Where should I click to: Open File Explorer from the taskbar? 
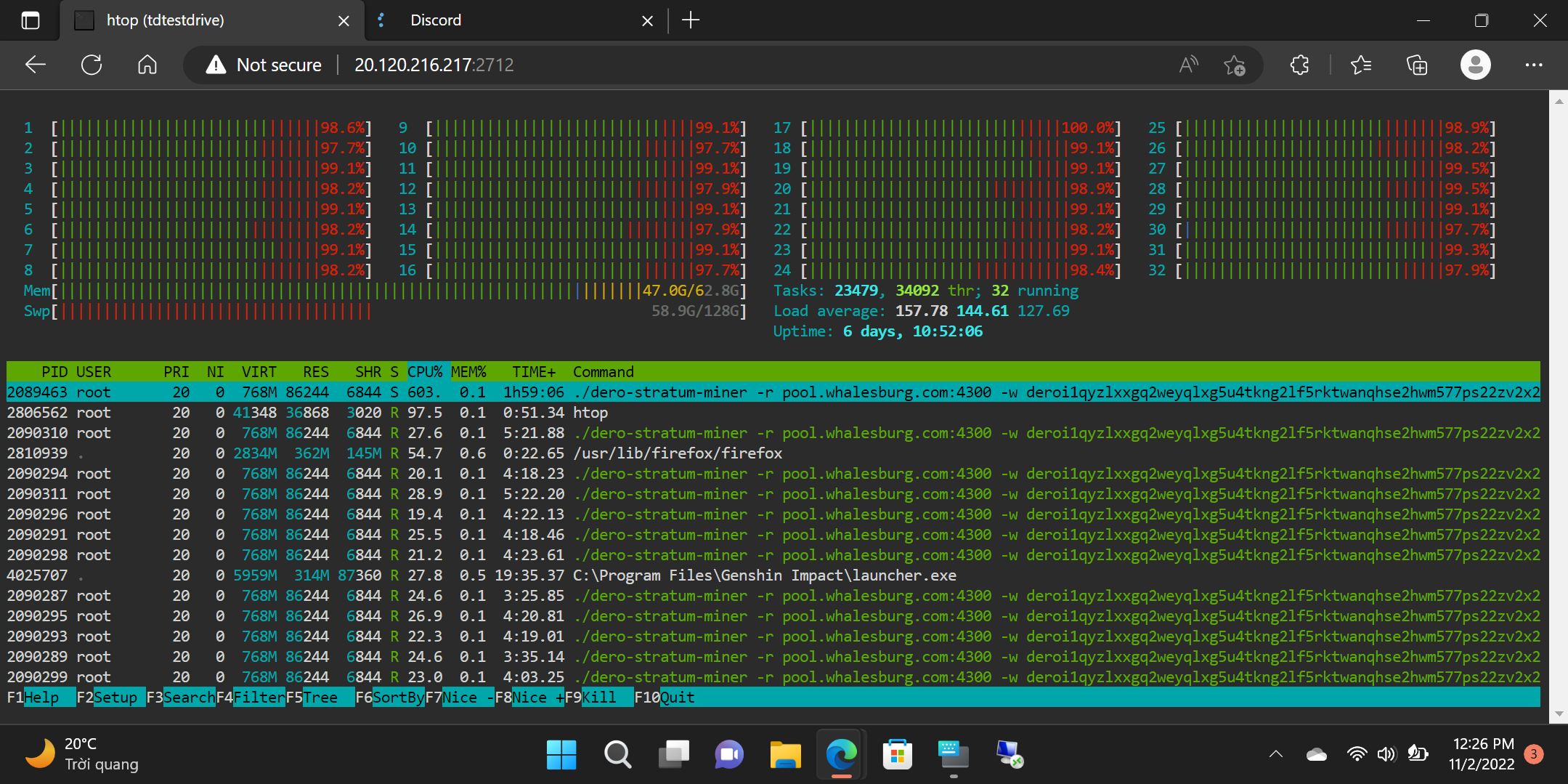tap(785, 754)
